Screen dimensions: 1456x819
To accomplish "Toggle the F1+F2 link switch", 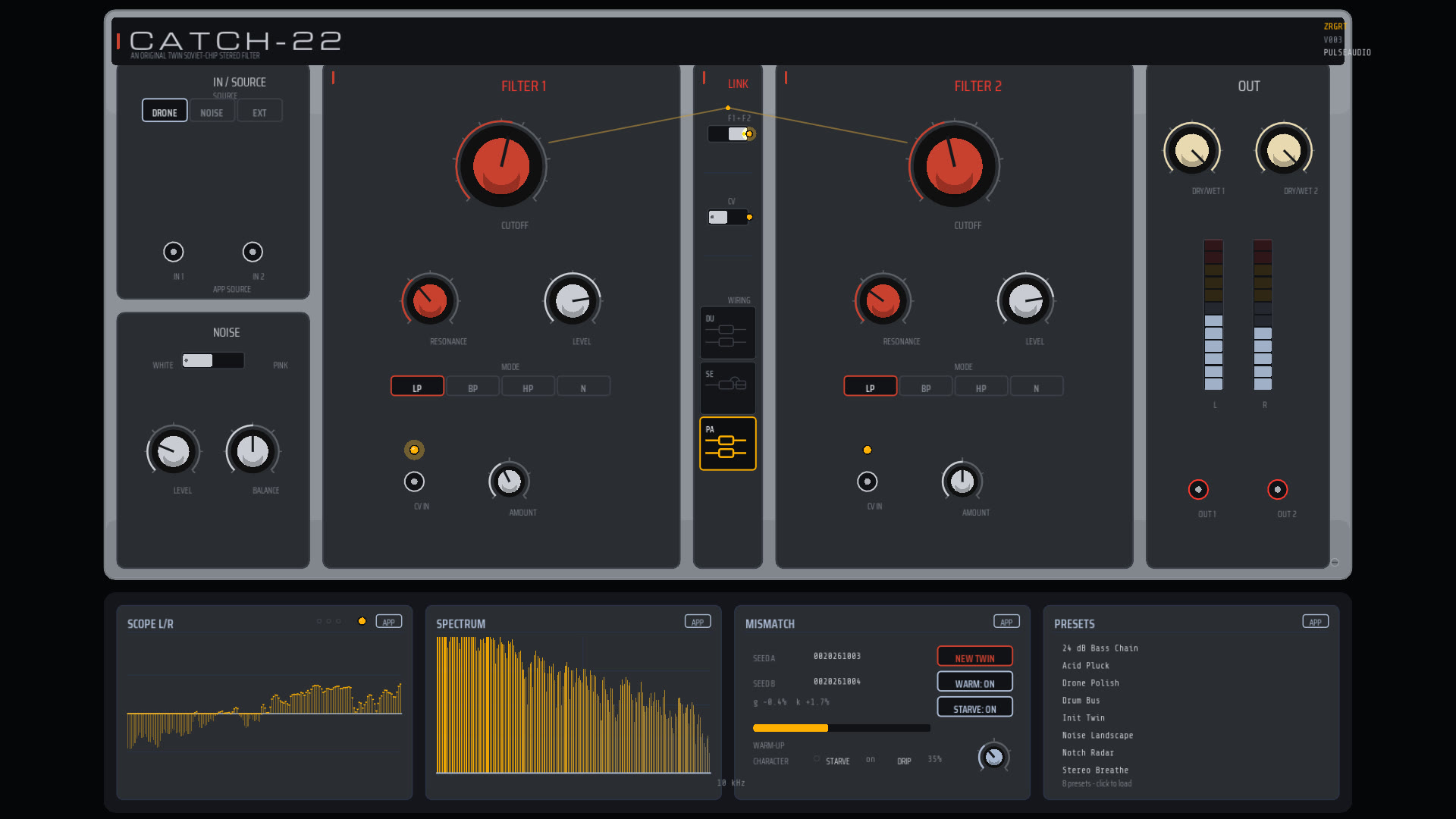I will point(728,133).
